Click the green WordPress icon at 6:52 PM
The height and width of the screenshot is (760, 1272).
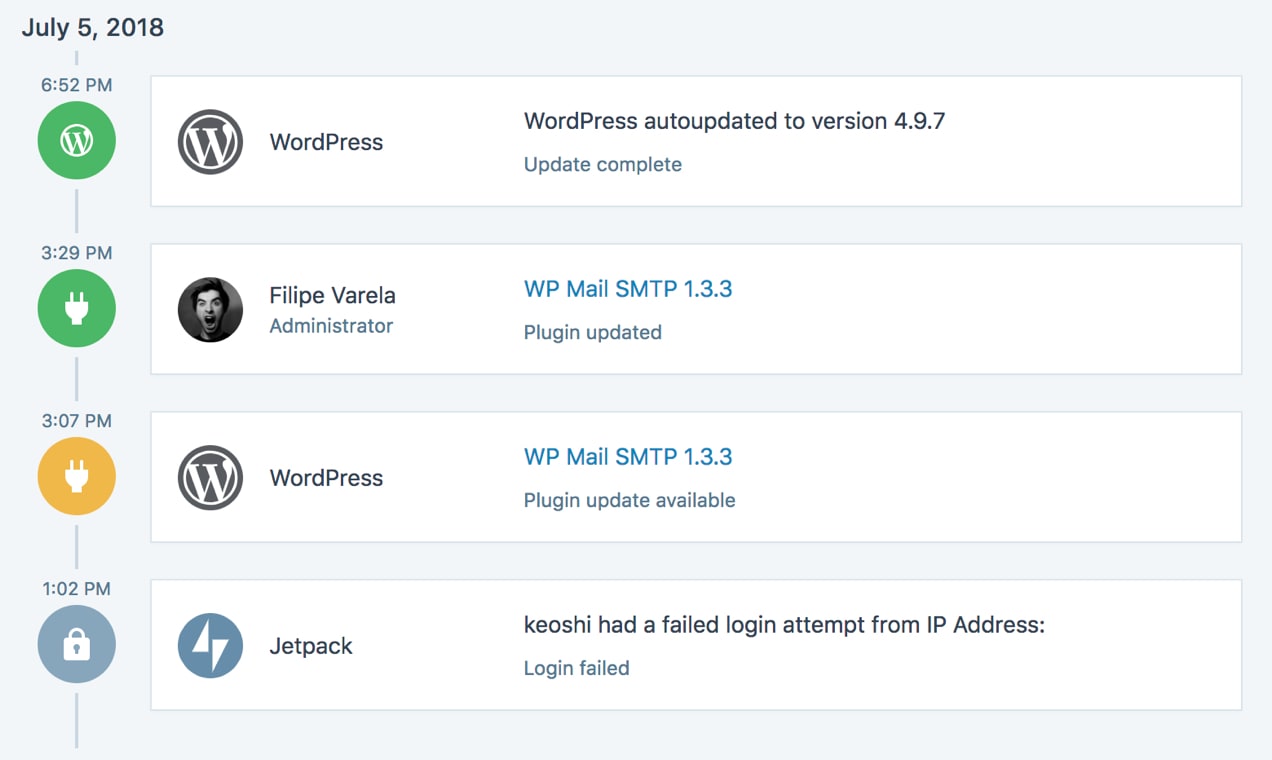(77, 141)
